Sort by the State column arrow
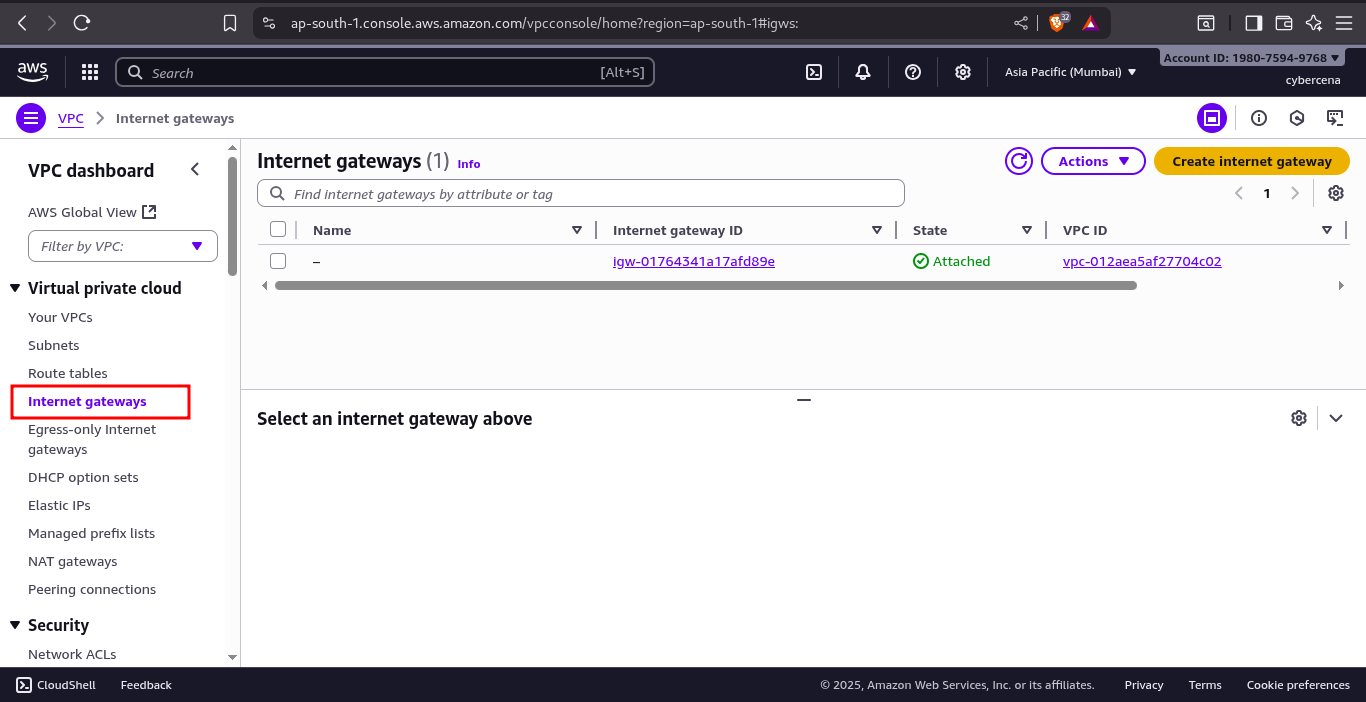The image size is (1366, 702). point(1027,230)
